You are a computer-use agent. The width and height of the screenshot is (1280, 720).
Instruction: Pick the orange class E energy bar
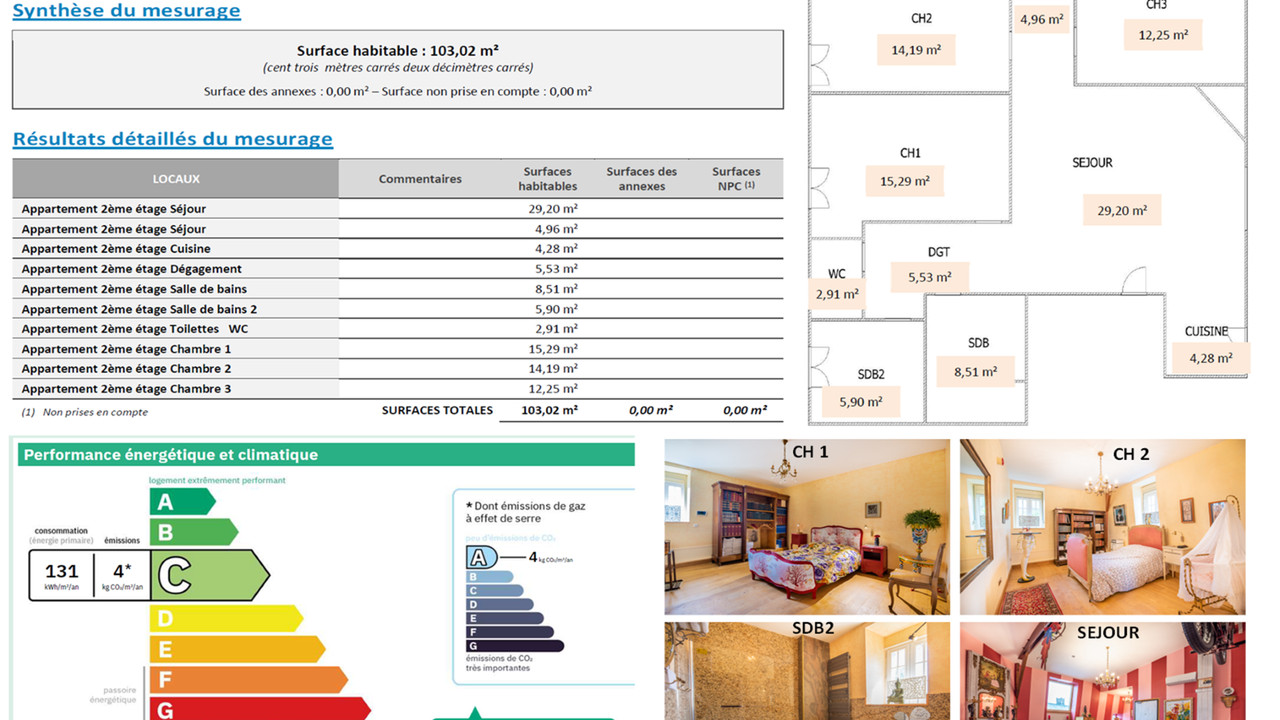coord(236,649)
